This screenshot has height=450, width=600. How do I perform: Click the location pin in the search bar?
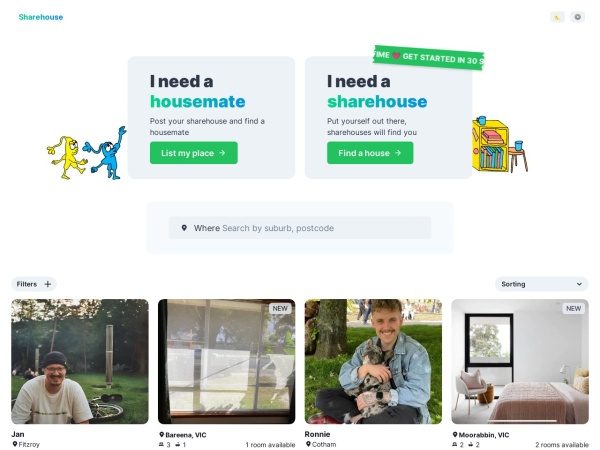pos(184,228)
